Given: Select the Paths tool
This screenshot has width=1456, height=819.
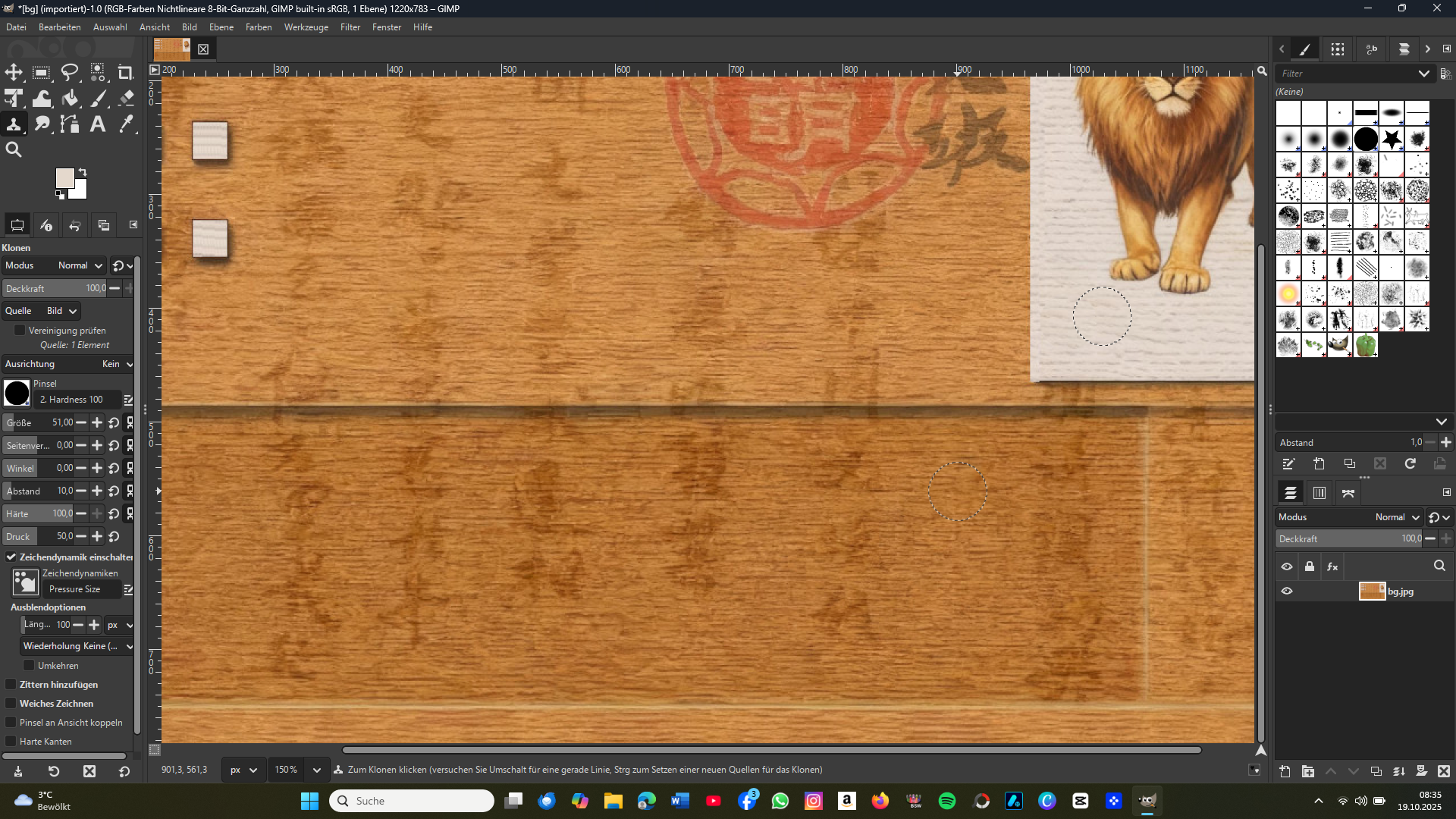Looking at the screenshot, I should [70, 124].
